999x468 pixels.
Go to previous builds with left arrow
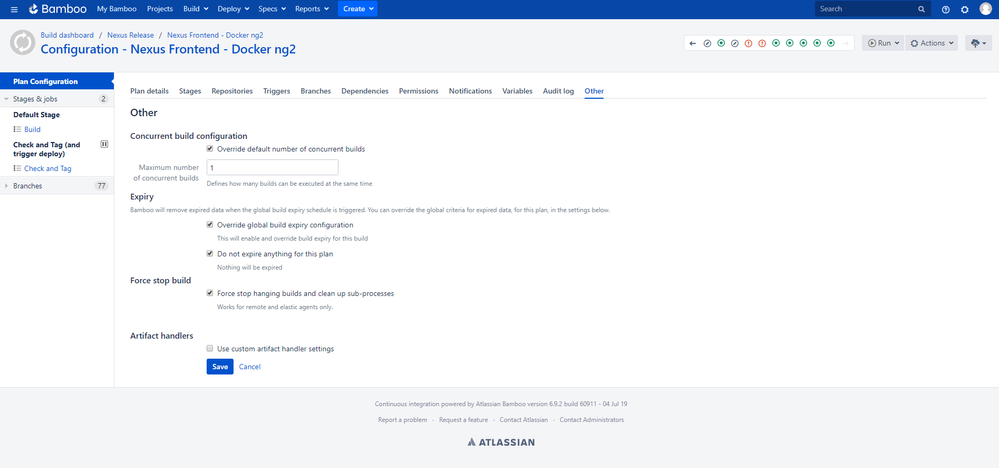point(693,43)
